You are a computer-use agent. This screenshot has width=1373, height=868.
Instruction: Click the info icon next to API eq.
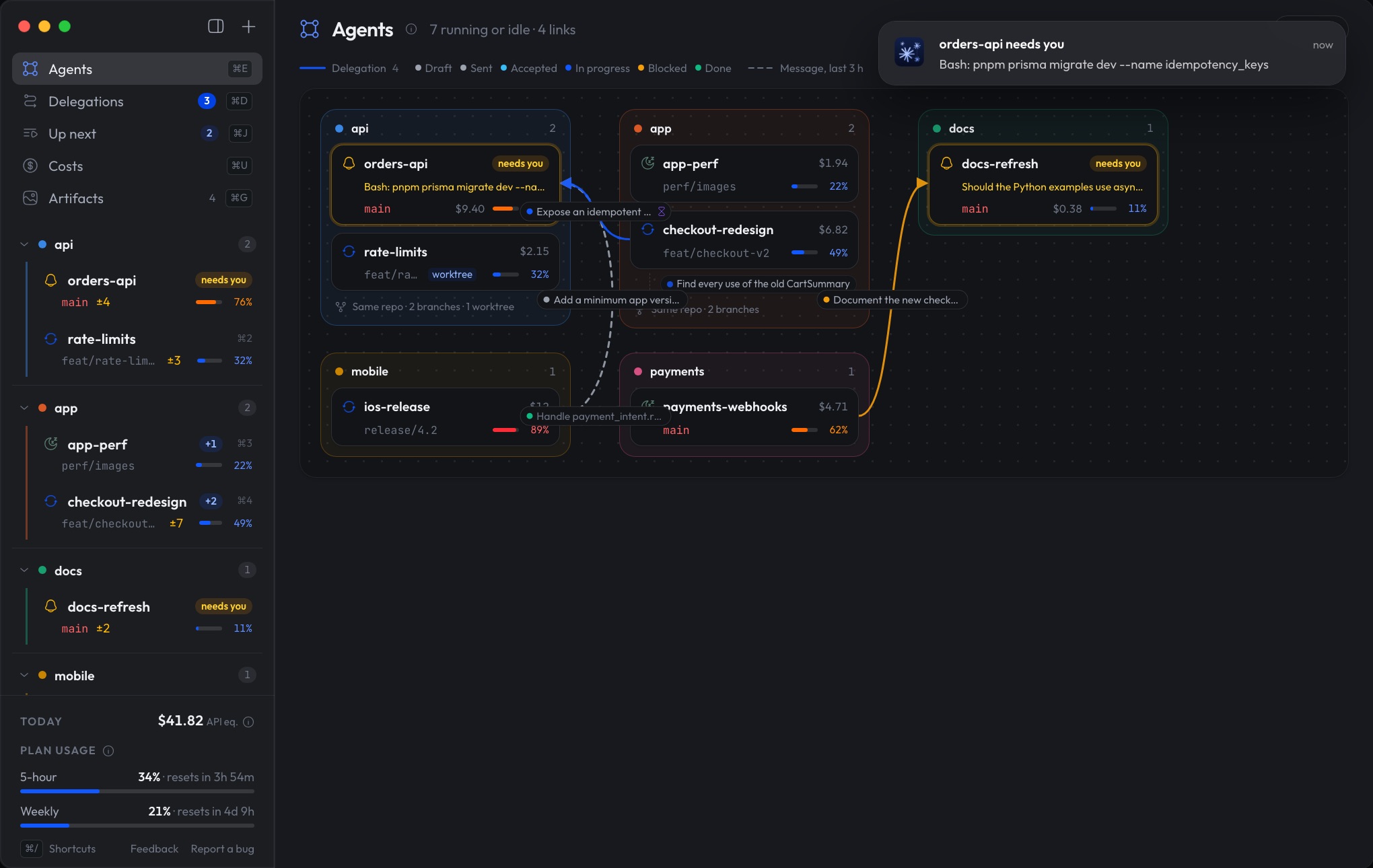[248, 722]
